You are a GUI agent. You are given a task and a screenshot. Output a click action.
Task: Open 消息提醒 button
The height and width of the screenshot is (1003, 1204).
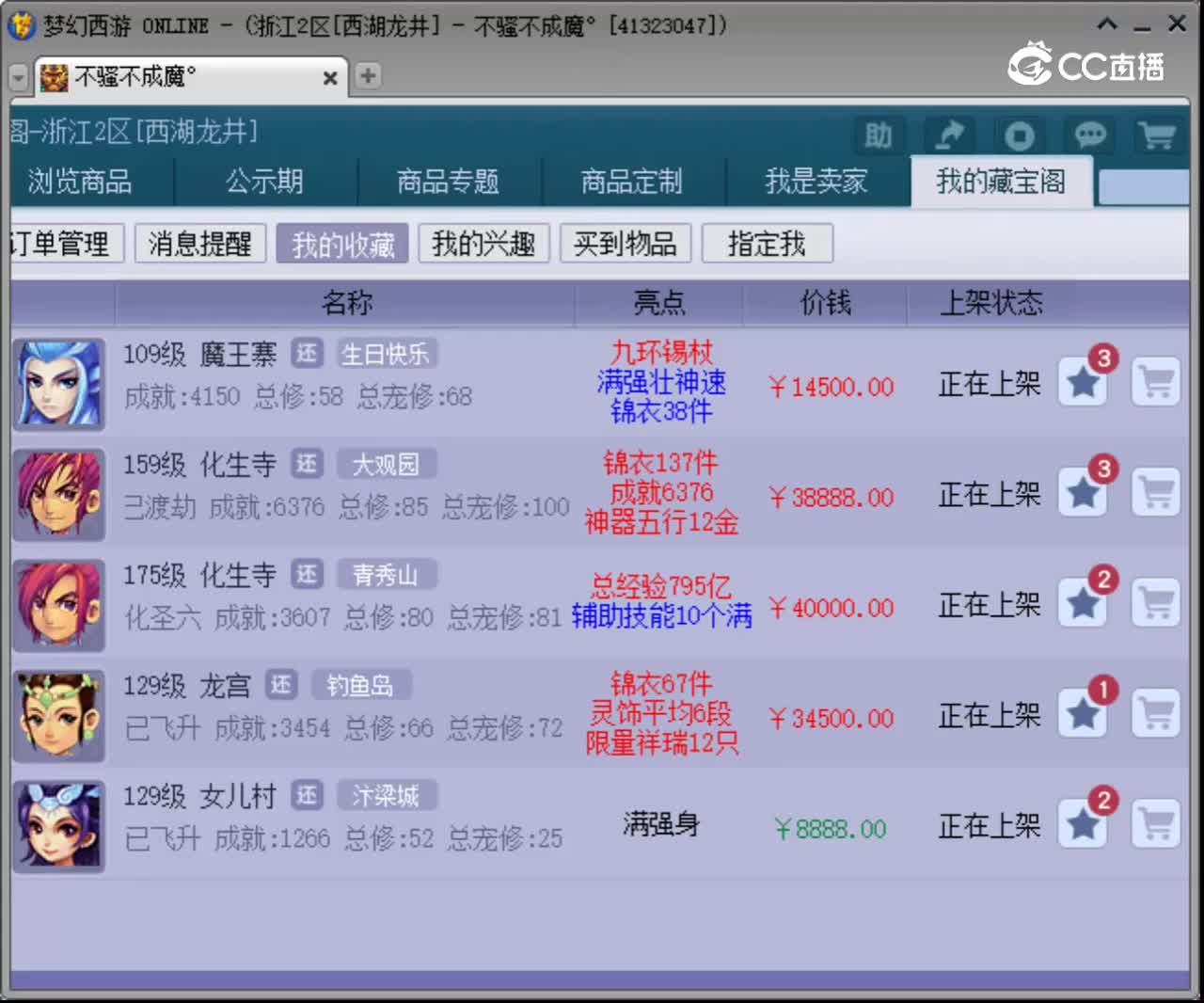(200, 244)
